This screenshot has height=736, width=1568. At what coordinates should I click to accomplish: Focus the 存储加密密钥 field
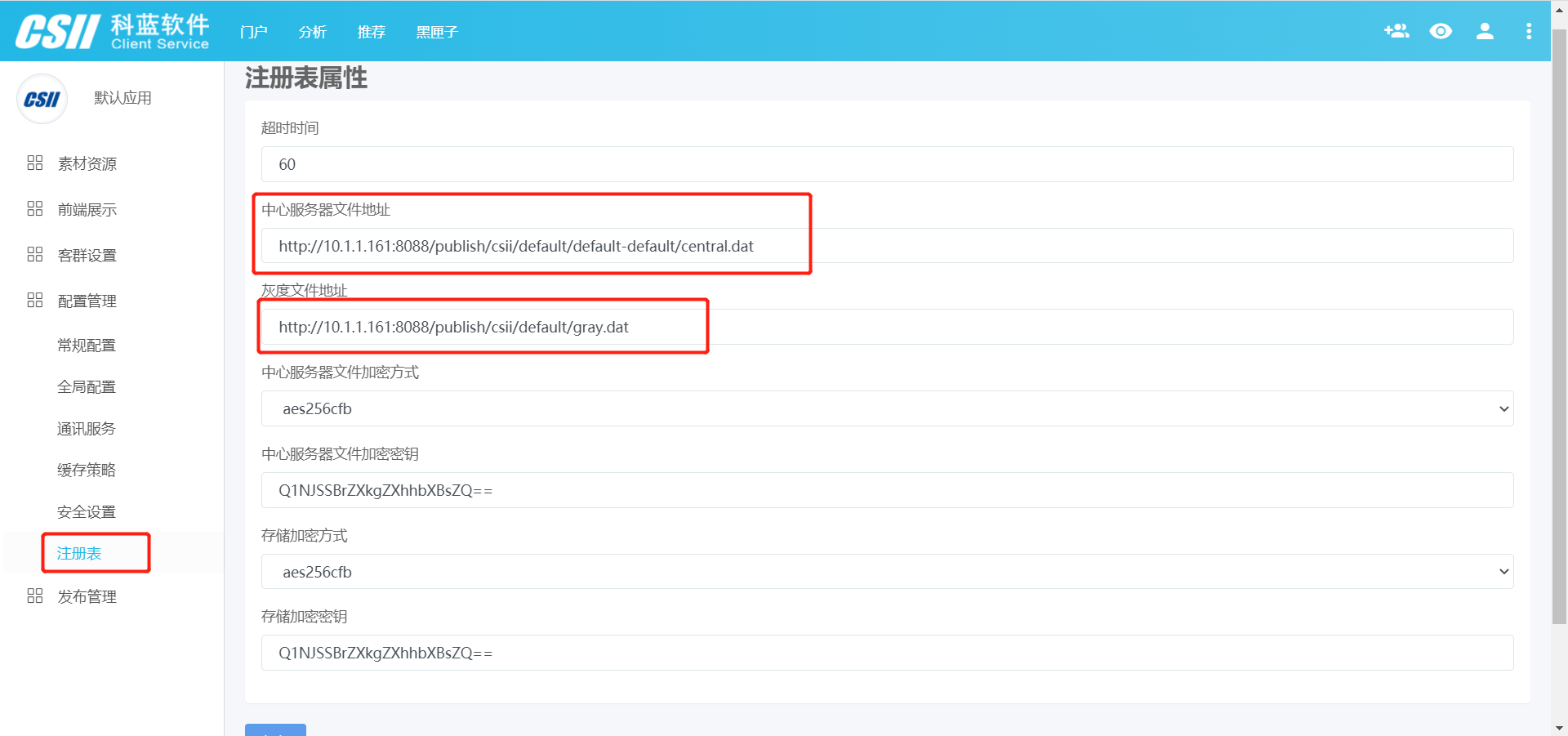pyautogui.click(x=887, y=653)
